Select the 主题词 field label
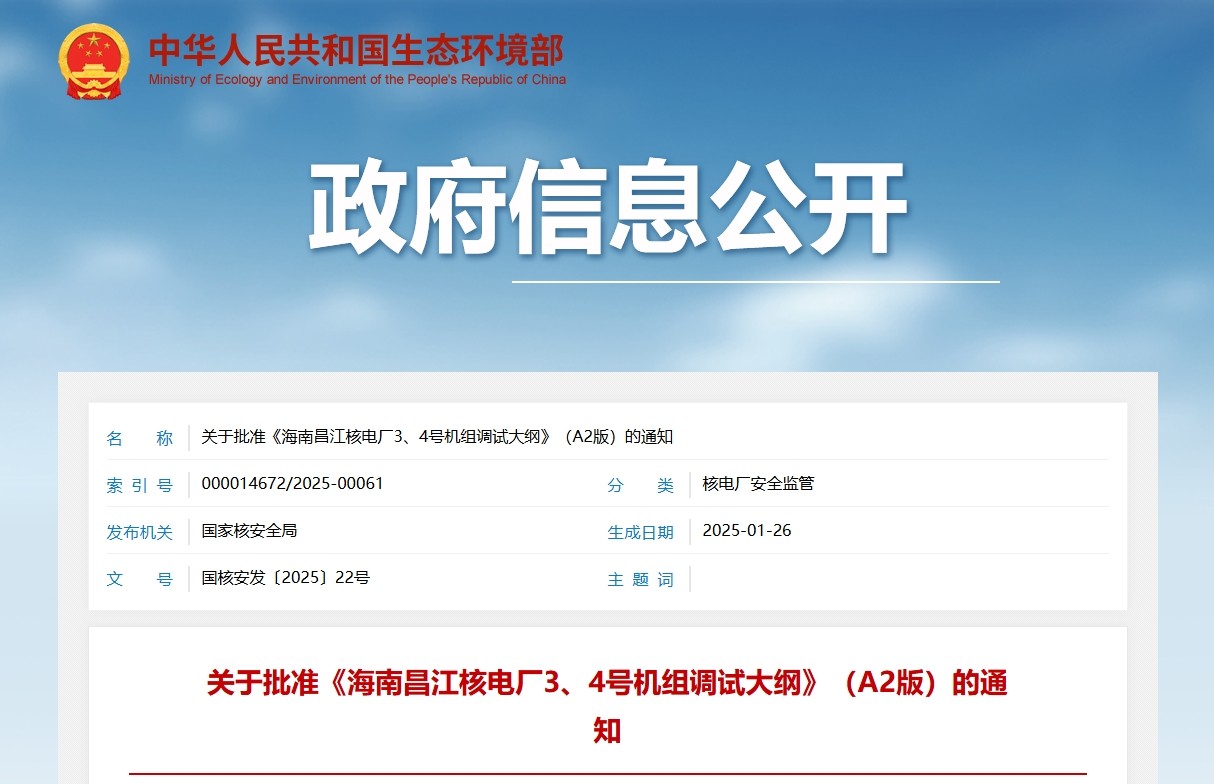Viewport: 1214px width, 784px height. tap(640, 579)
